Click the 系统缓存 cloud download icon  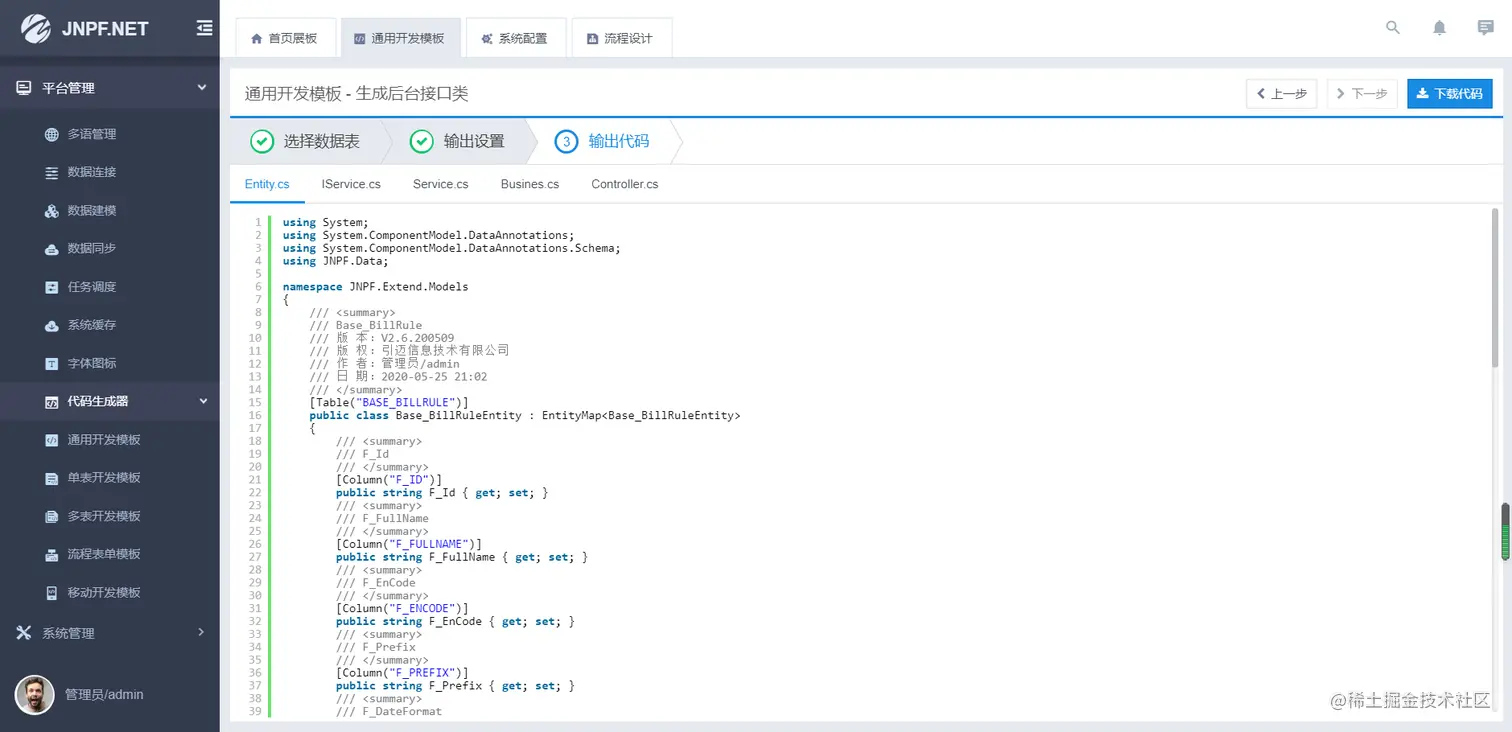[52, 326]
